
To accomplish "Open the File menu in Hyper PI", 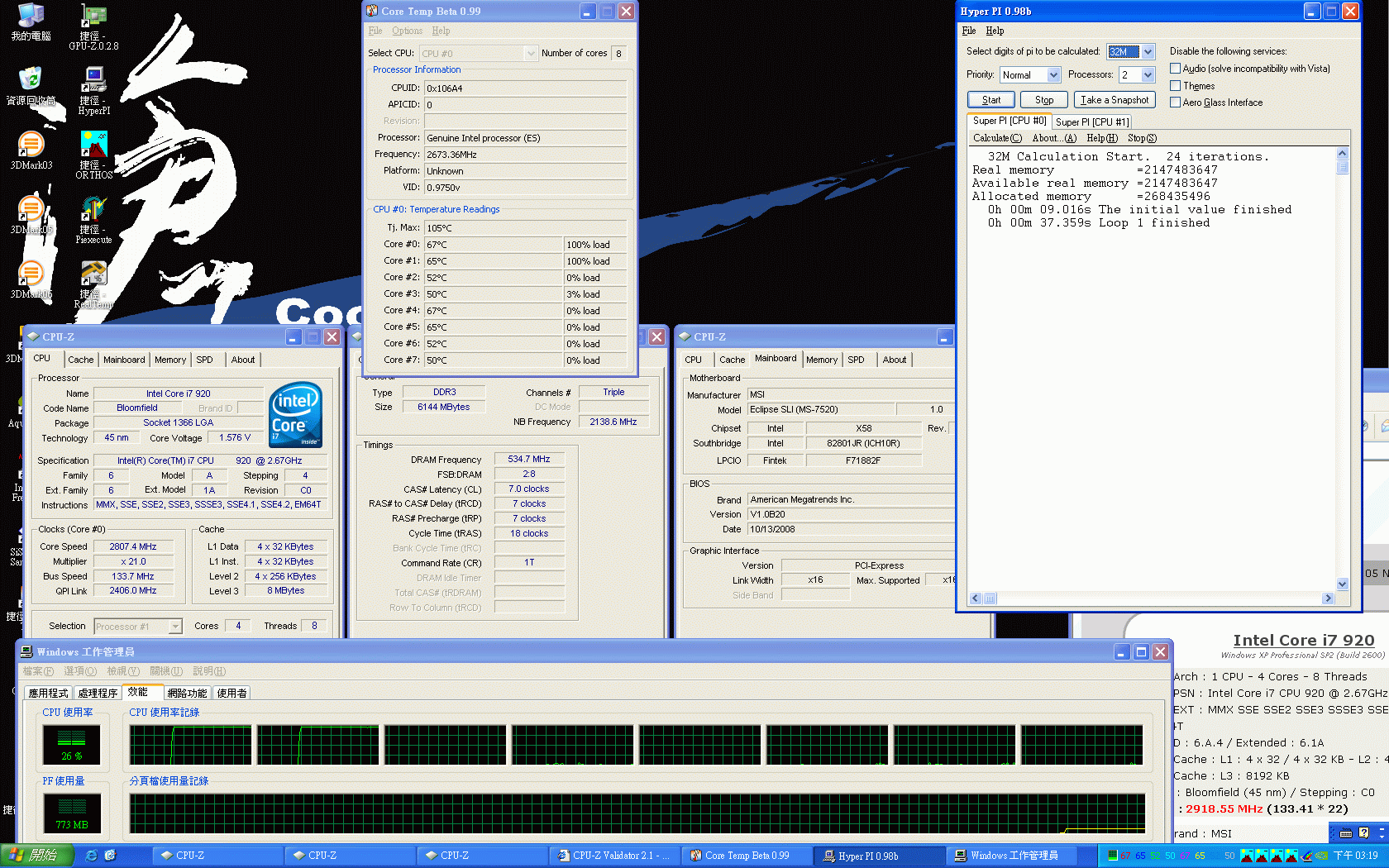I will click(x=968, y=31).
